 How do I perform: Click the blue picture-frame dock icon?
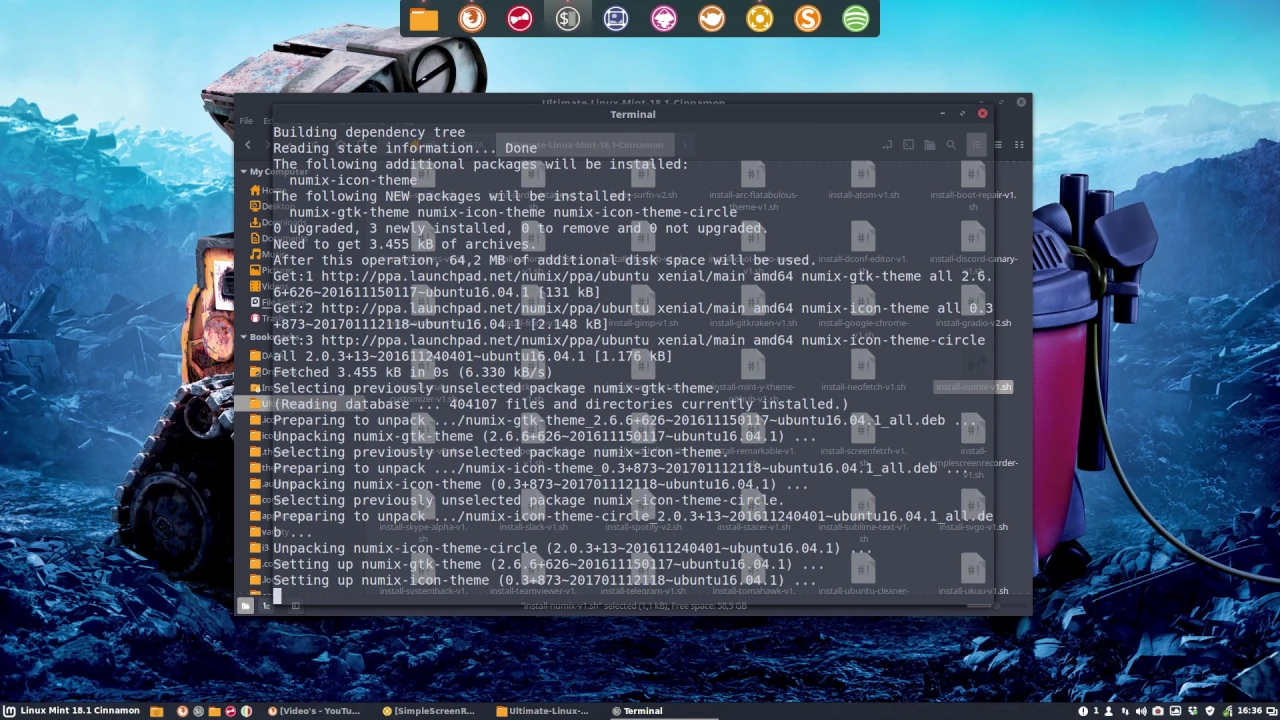[x=616, y=18]
